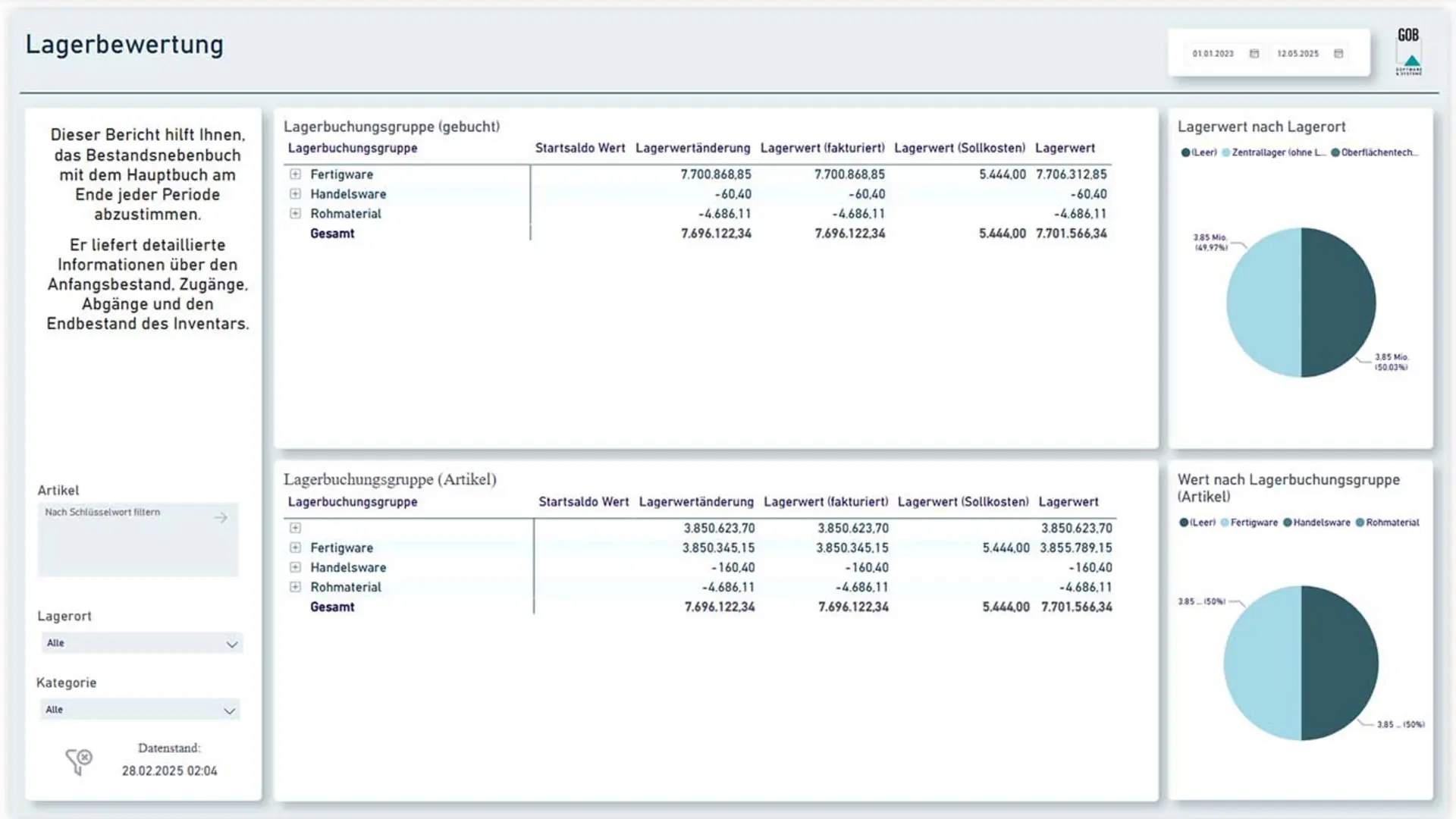Select (Leer) legend entry in Artikel chart

[x=1197, y=522]
